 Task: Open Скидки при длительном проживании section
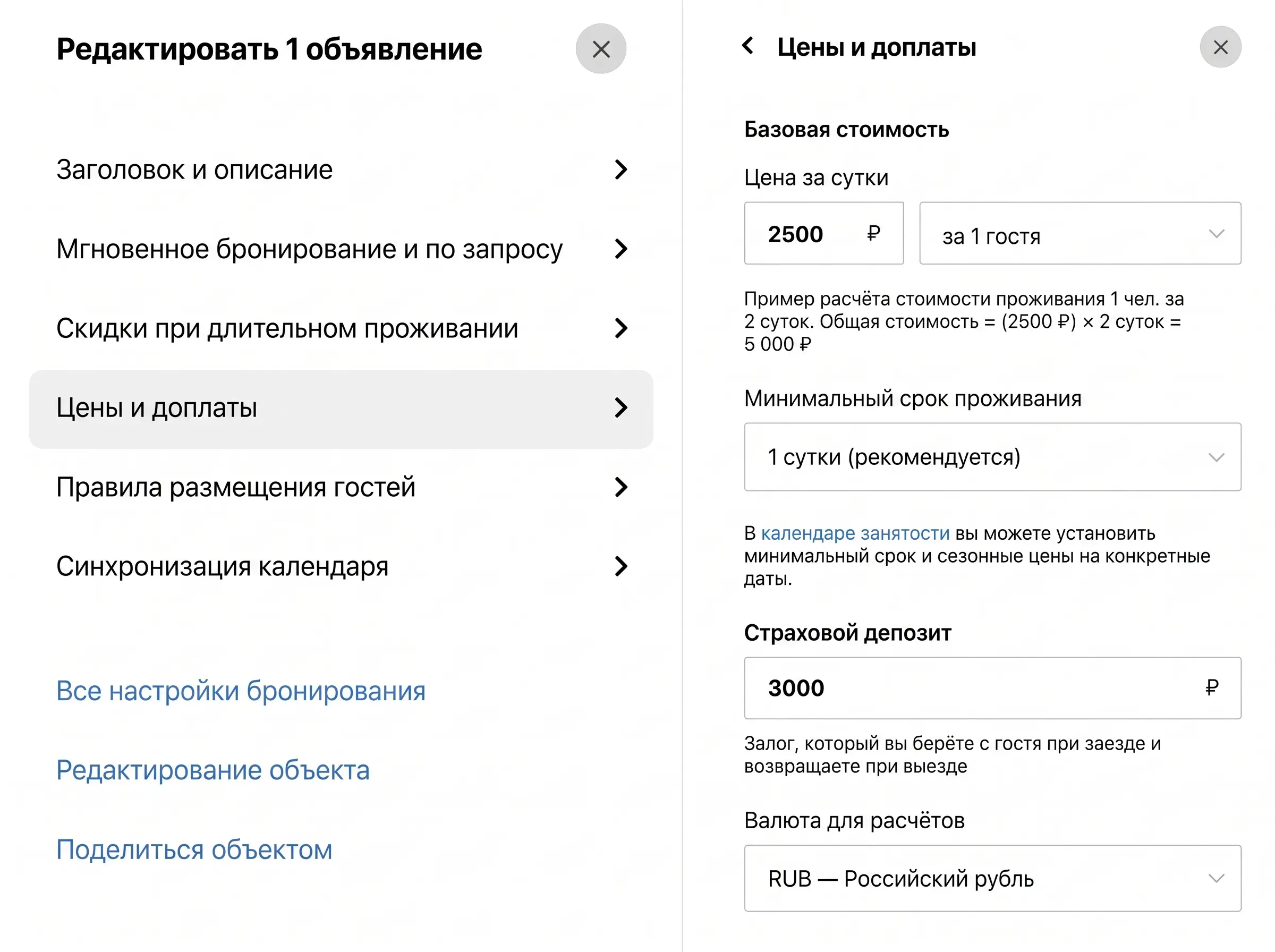pyautogui.click(x=341, y=328)
